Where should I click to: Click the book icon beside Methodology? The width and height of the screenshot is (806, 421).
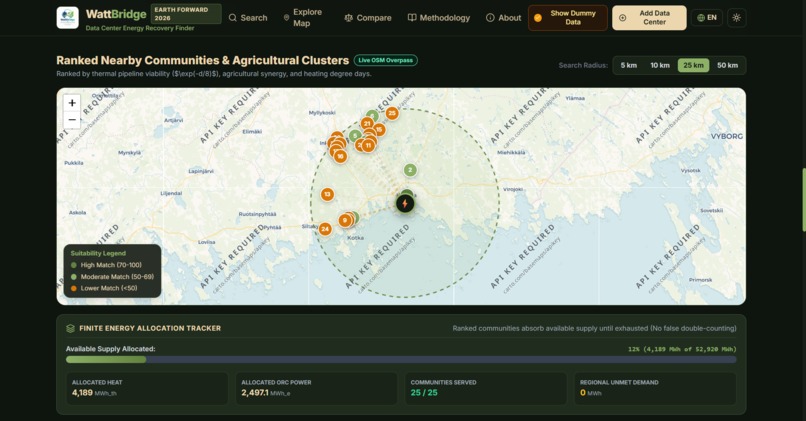tap(412, 17)
